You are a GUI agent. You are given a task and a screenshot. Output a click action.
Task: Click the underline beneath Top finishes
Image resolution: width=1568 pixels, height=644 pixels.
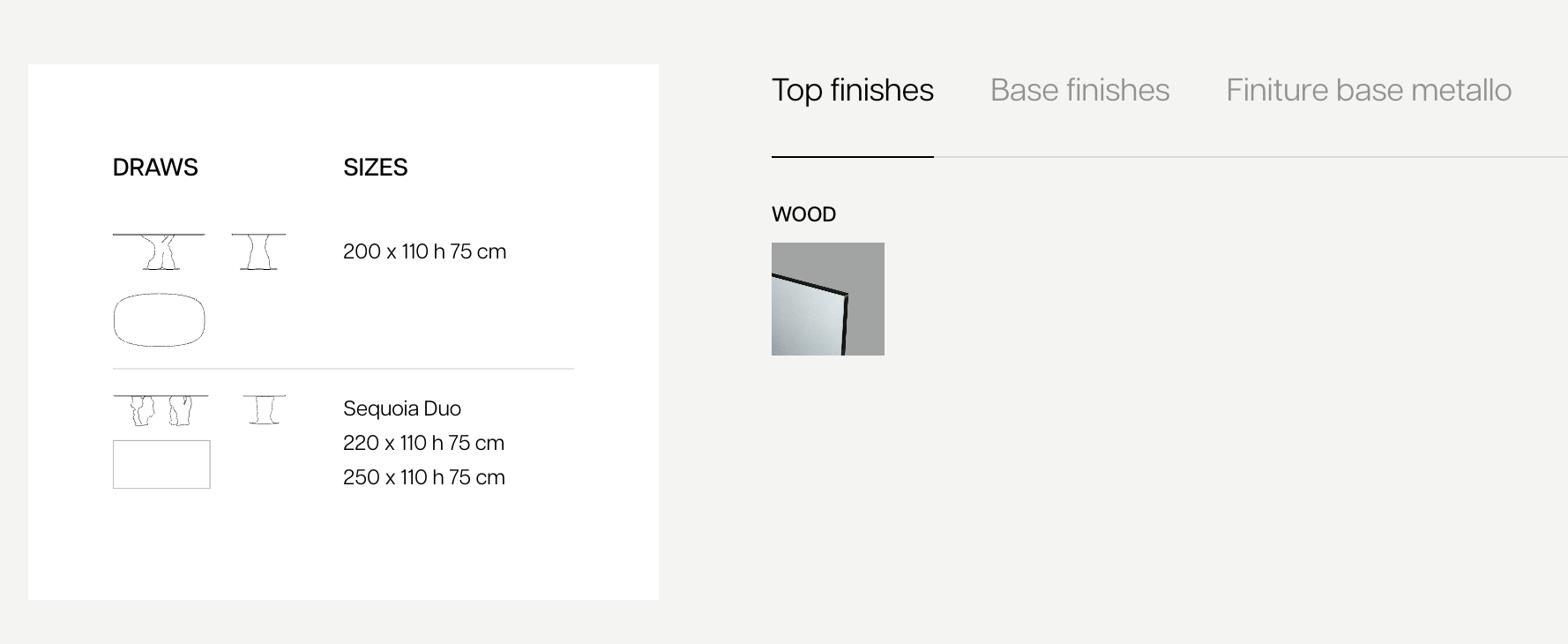[852, 157]
